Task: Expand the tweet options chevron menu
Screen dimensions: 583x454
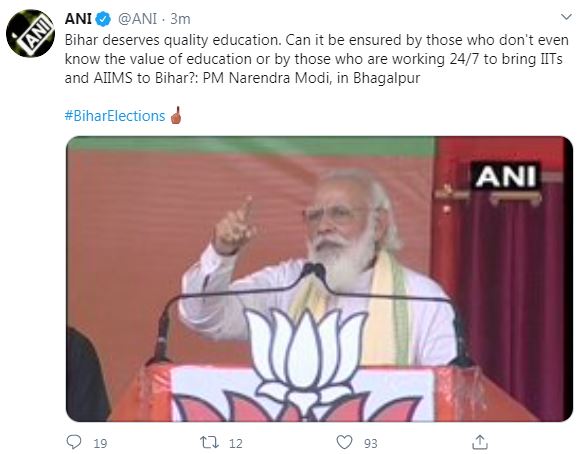Action: (566, 17)
